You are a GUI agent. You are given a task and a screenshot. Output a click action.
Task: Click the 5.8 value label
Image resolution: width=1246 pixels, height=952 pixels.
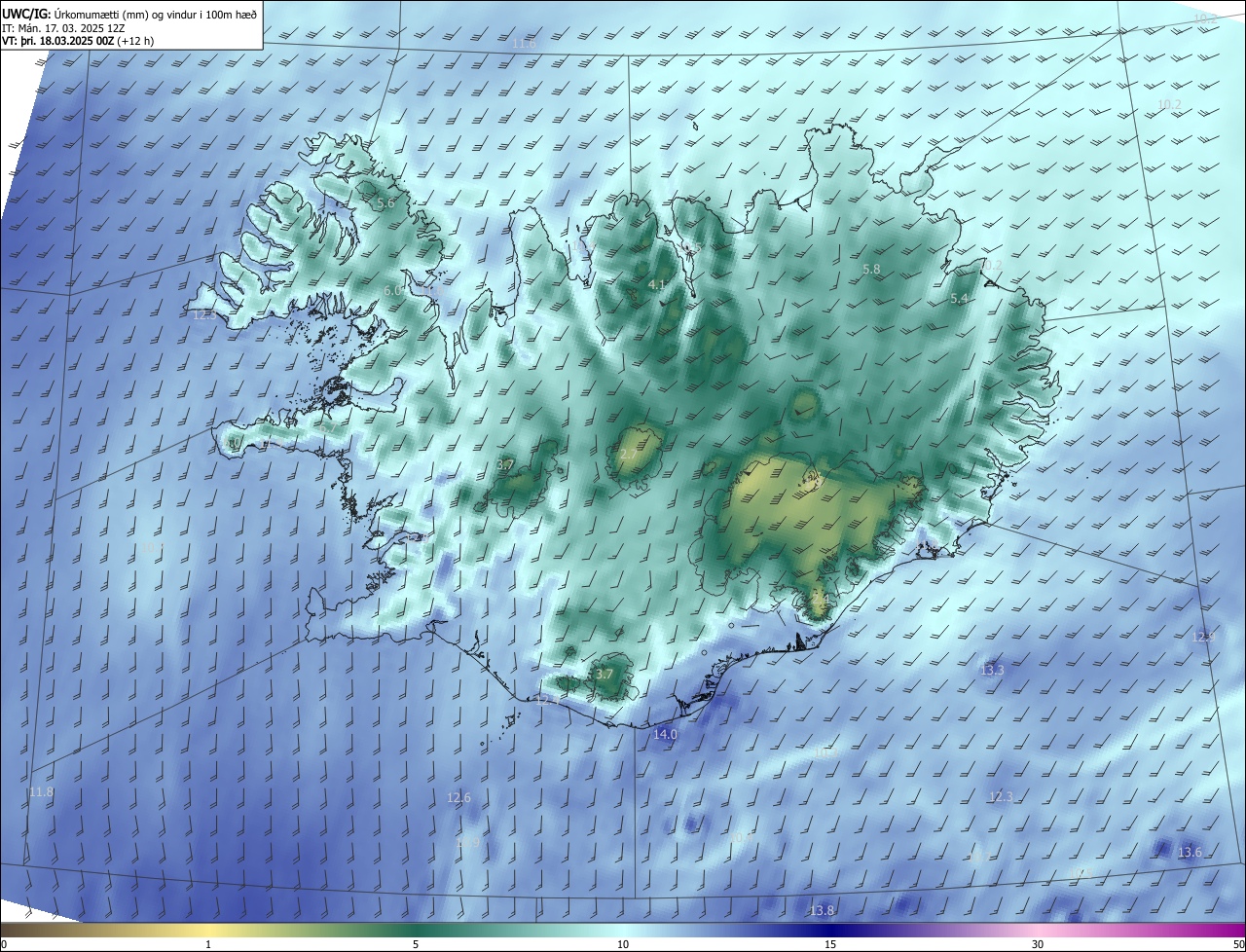point(871,269)
